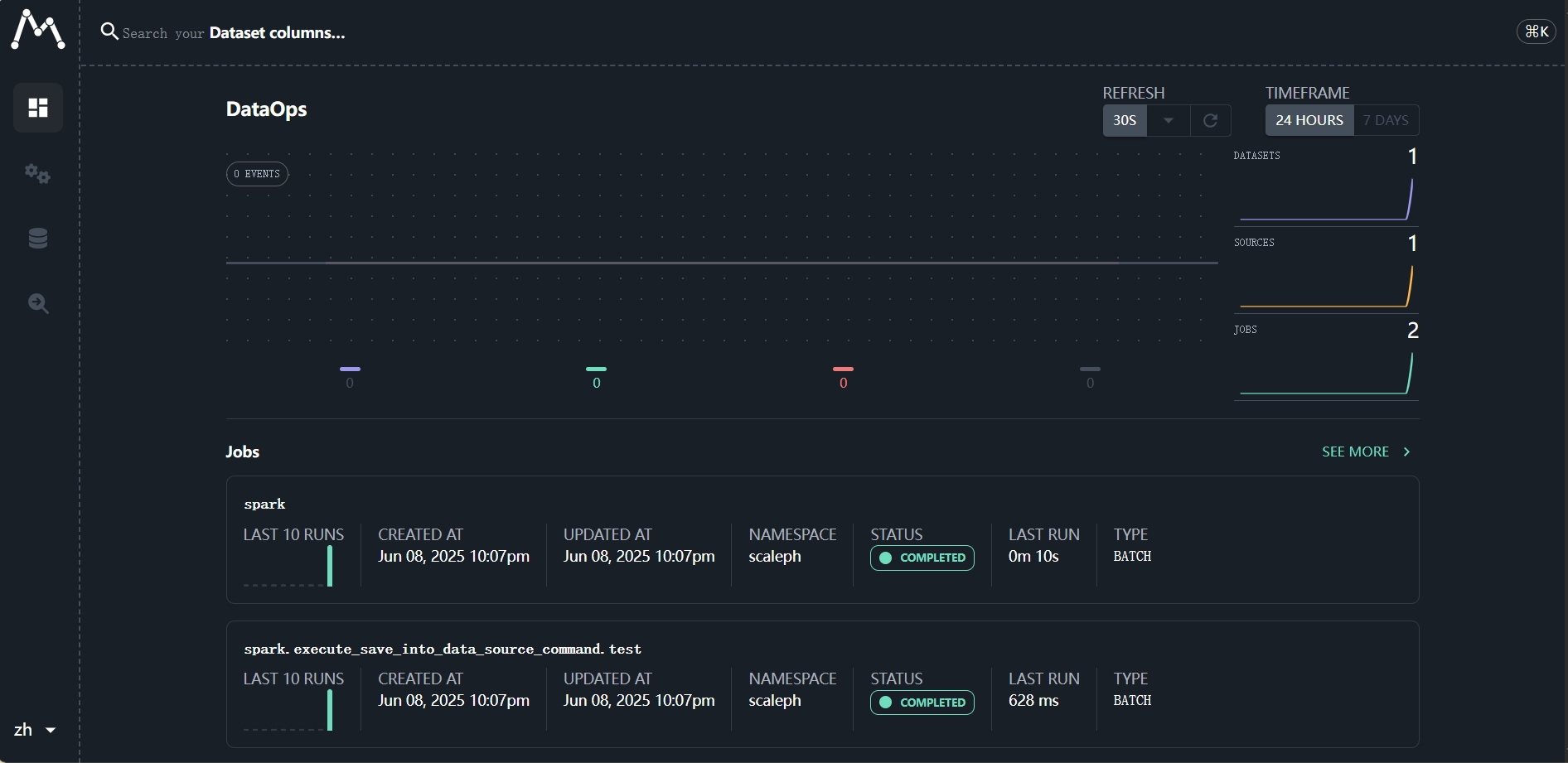Open the lineage events search icon in sidebar
Viewport: 1568px width, 763px height.
38,303
